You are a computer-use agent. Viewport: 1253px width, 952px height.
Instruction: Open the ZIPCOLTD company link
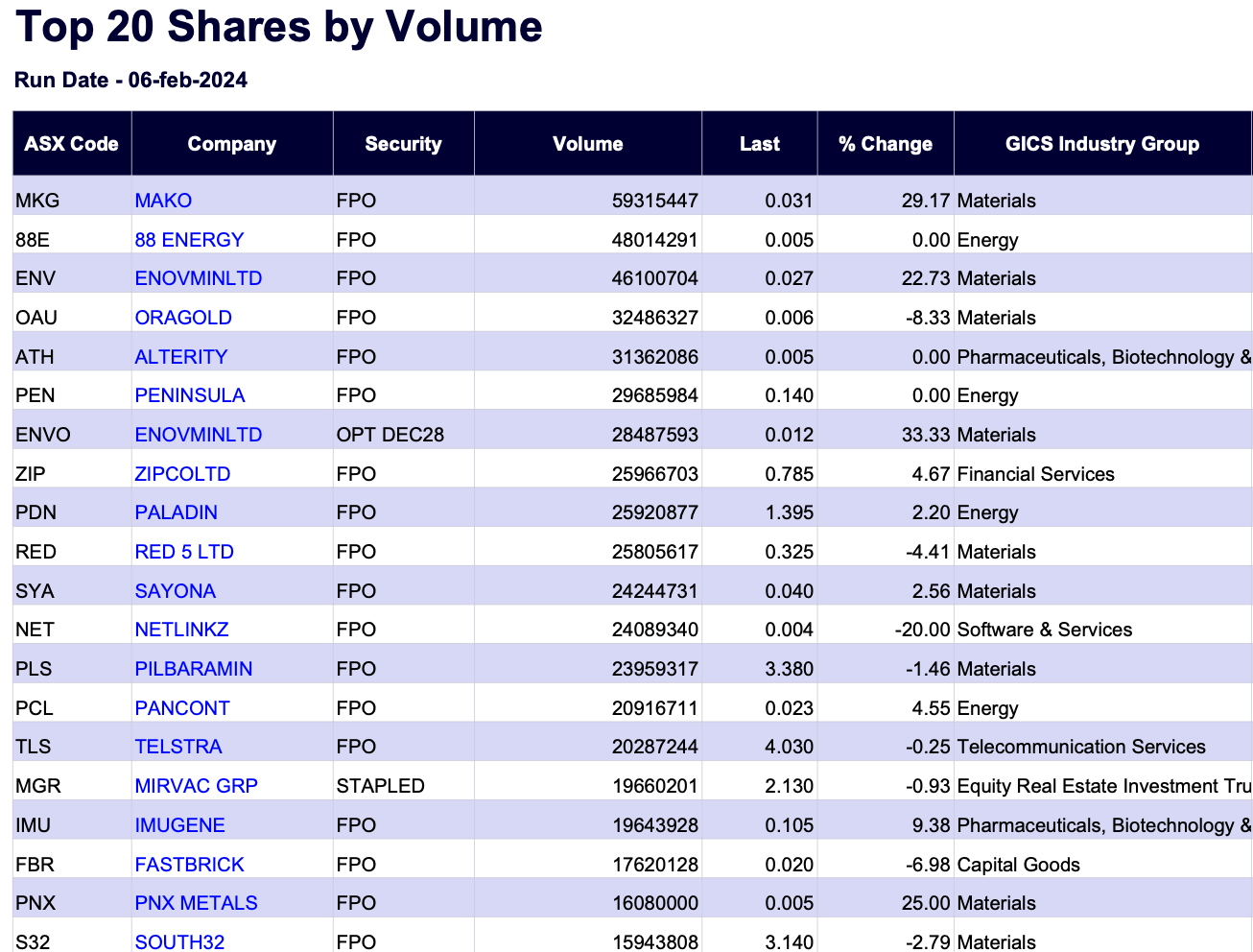click(x=182, y=474)
